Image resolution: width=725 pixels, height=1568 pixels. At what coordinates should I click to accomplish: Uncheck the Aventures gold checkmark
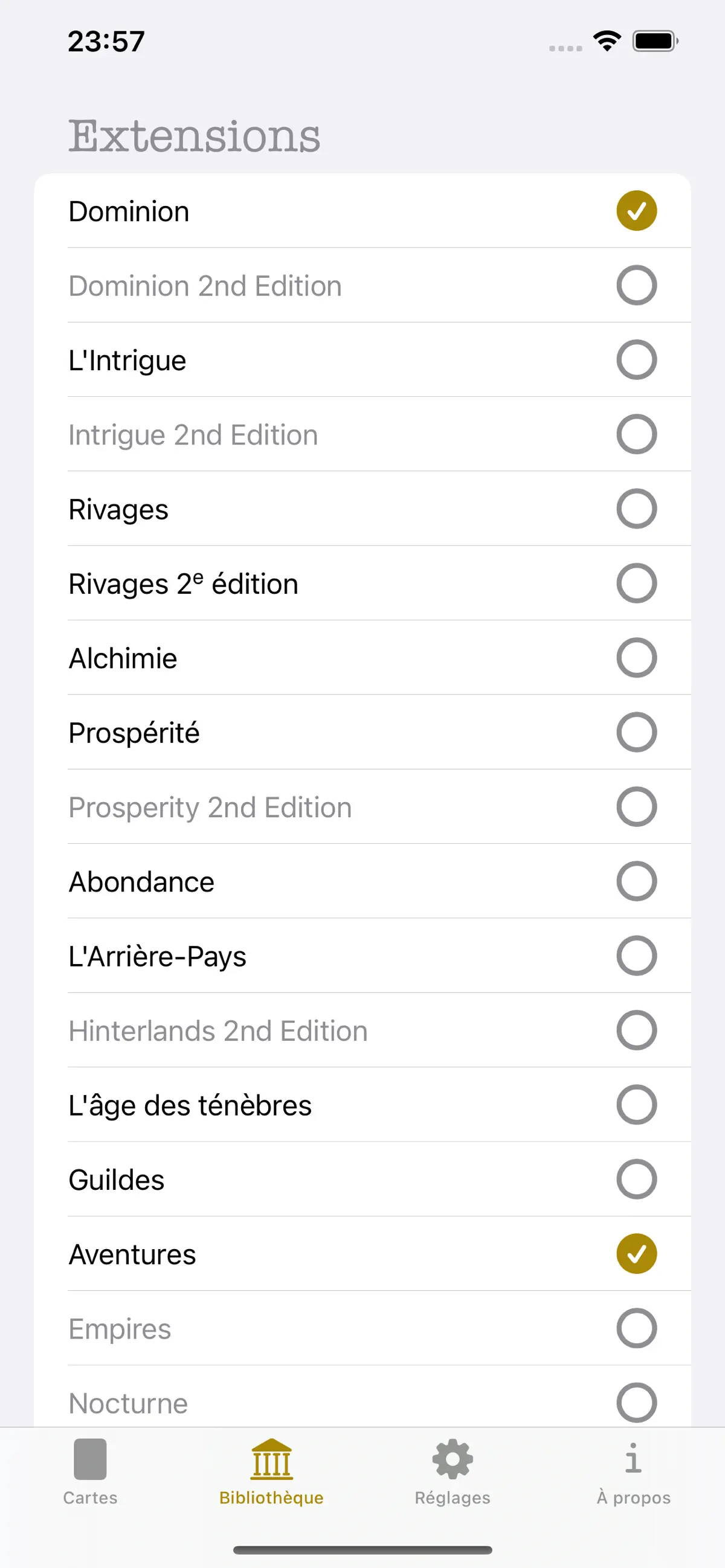tap(636, 1254)
